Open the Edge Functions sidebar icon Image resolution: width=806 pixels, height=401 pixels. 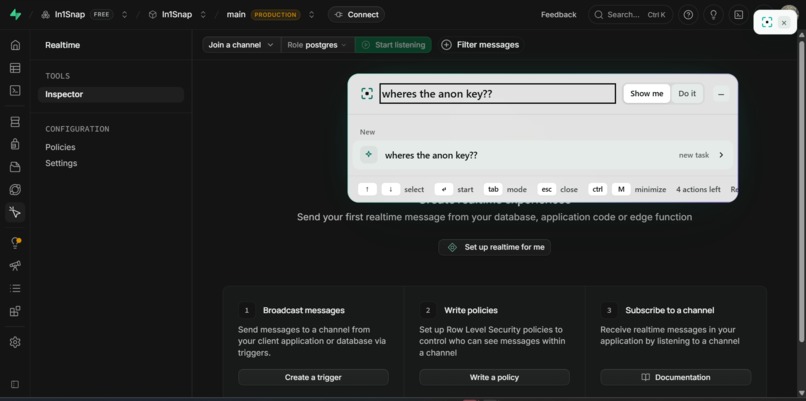click(15, 190)
